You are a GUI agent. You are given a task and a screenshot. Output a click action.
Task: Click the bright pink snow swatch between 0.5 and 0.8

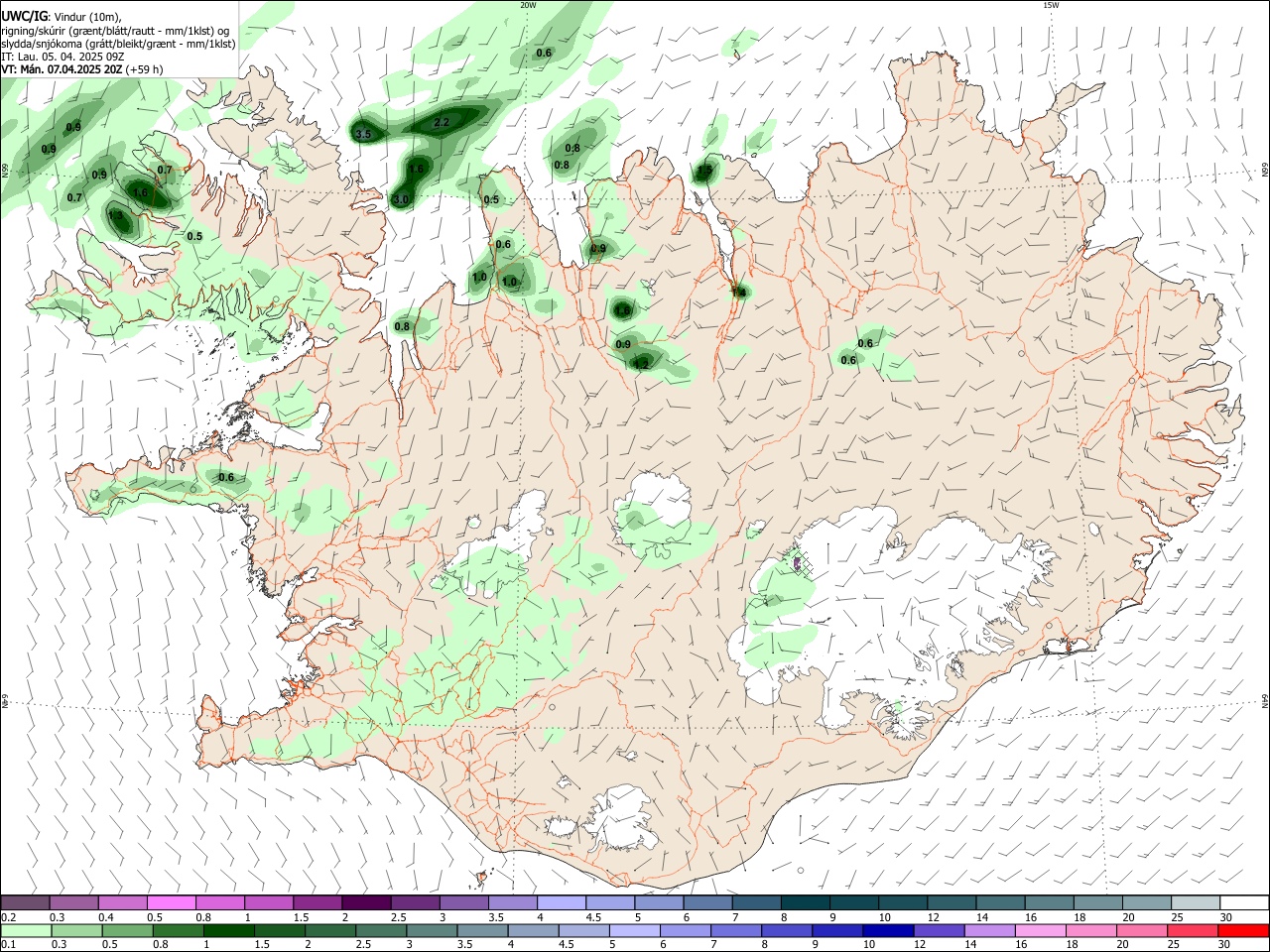pyautogui.click(x=172, y=903)
